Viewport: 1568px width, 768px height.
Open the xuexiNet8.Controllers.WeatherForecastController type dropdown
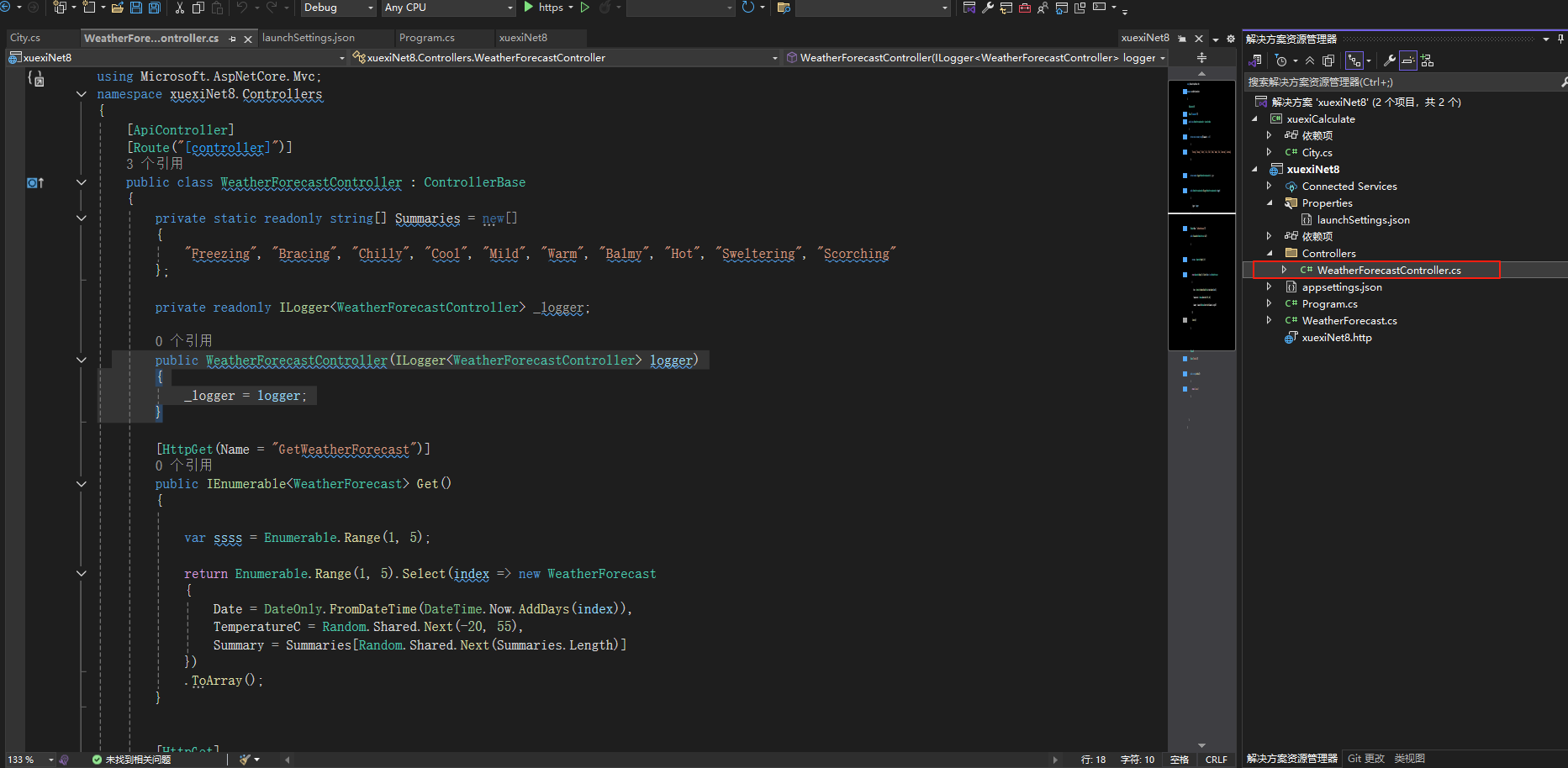click(565, 58)
